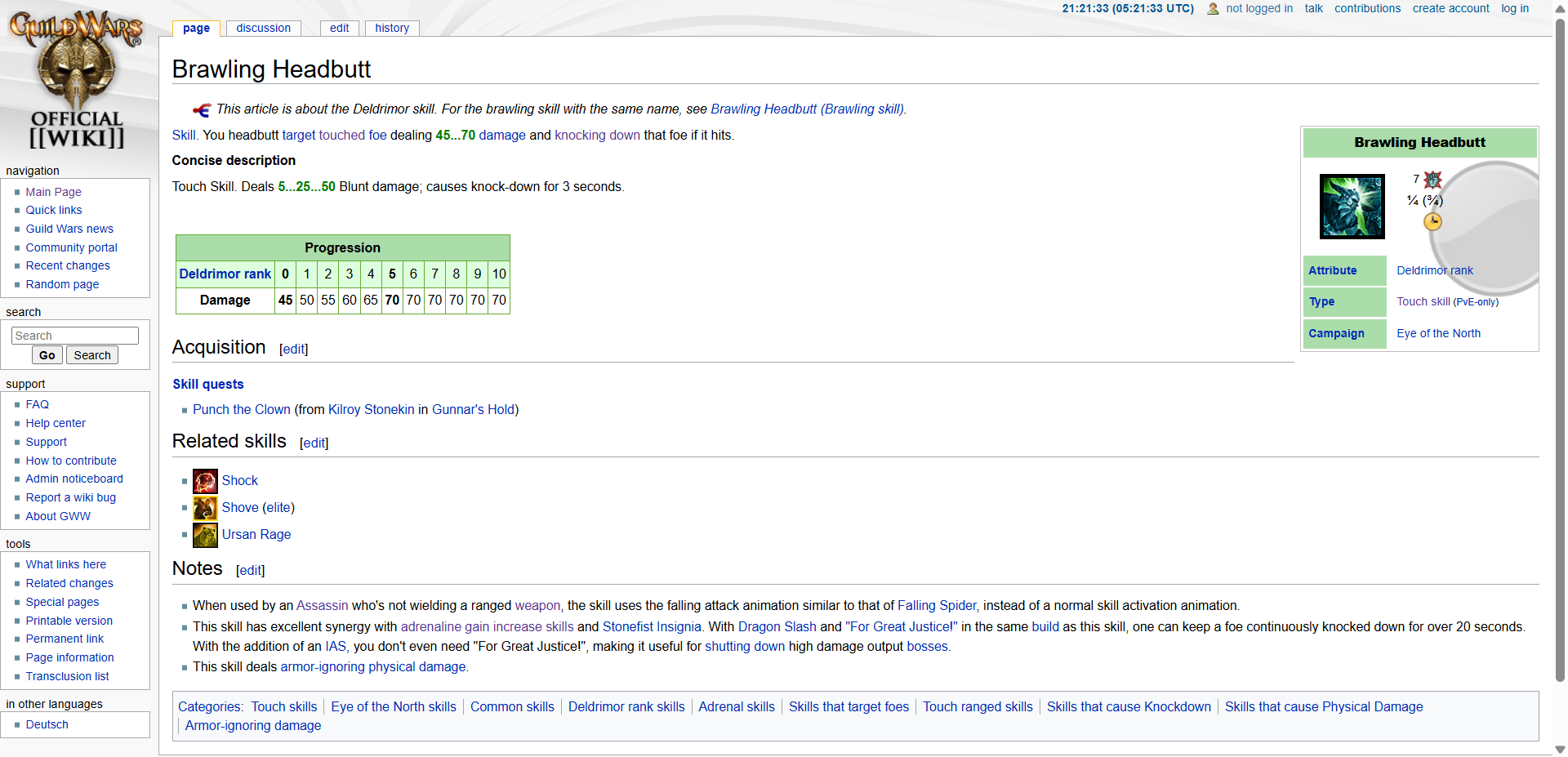The height and width of the screenshot is (757, 1568).
Task: Click log in
Action: 1515,8
